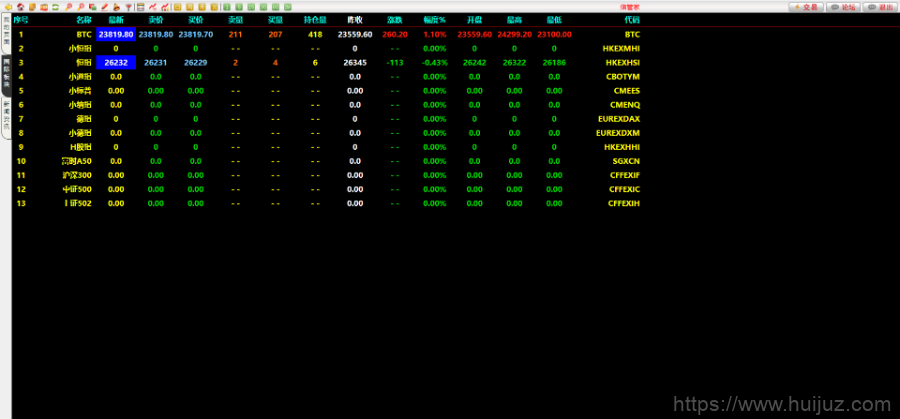Click BTC open interest 418
The width and height of the screenshot is (900, 419).
pyautogui.click(x=315, y=34)
